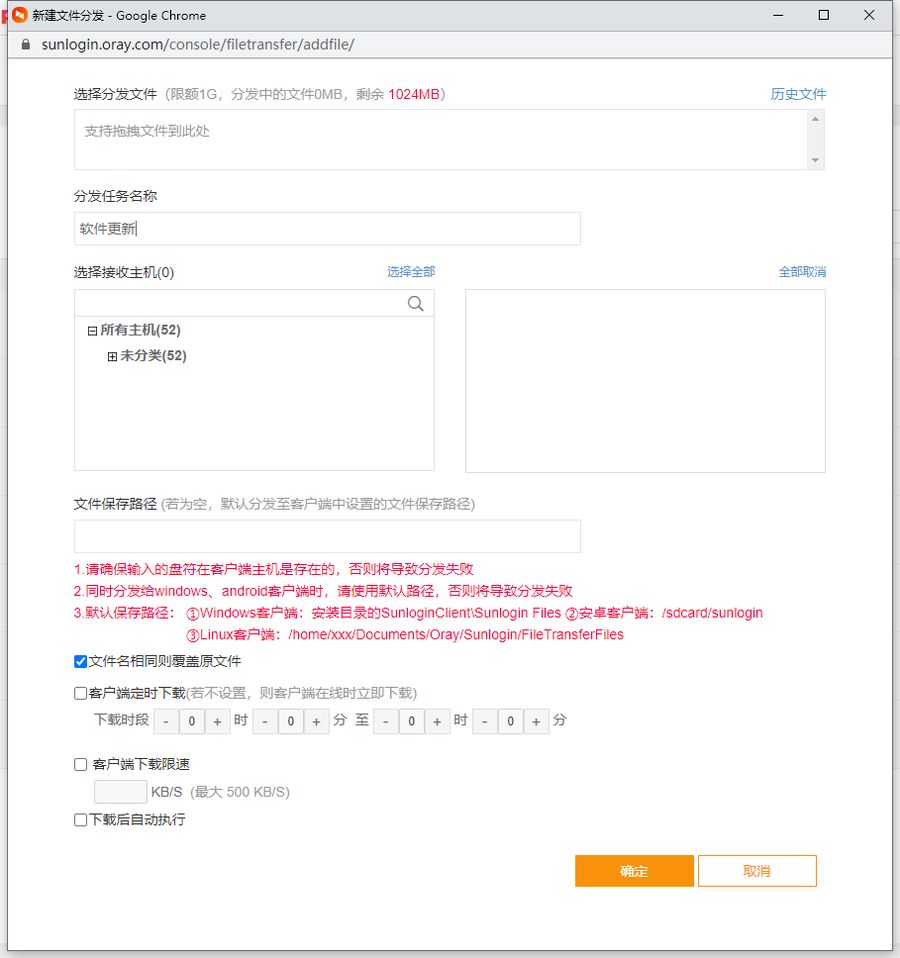Maximize the Chrome window
The height and width of the screenshot is (958, 900).
point(824,15)
